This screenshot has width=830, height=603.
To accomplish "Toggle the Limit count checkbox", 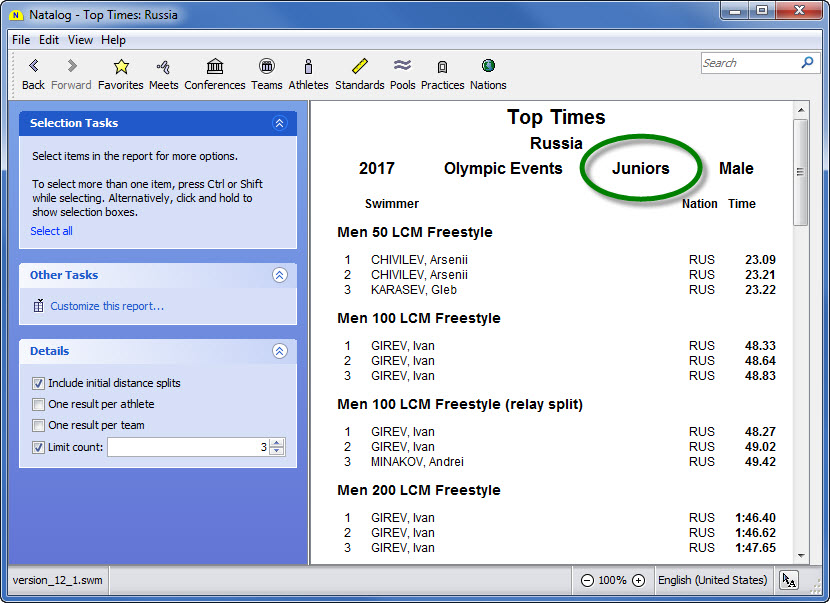I will pos(38,447).
